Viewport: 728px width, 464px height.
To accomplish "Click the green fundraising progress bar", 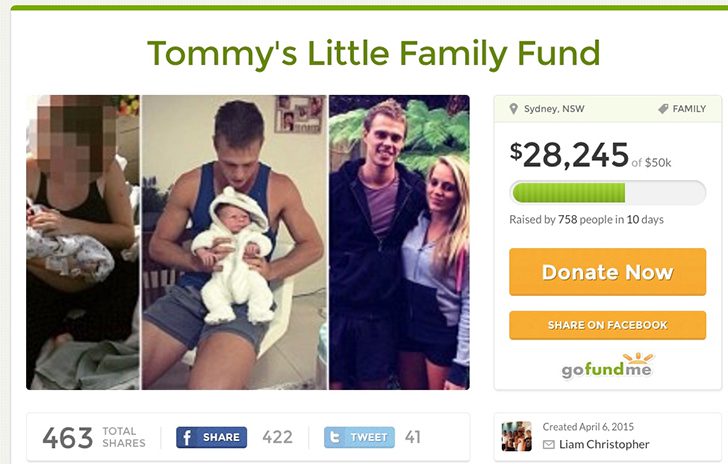I will pos(607,192).
